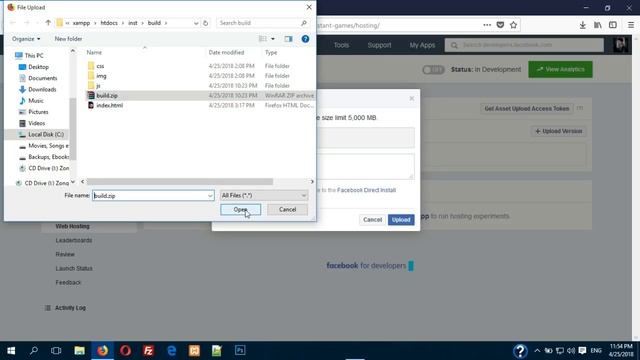Image resolution: width=640 pixels, height=360 pixels.
Task: Open page actions three-dot menu
Action: 487,25
